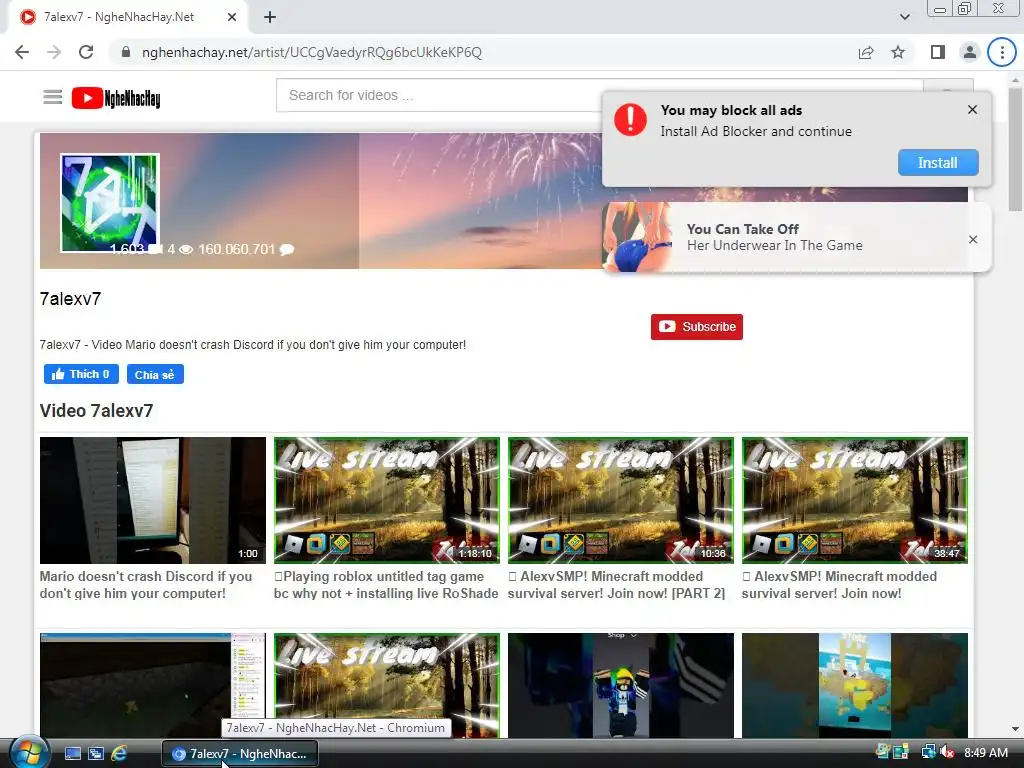Click the Show Desktop taskbar icon
1024x768 pixels.
pyautogui.click(x=72, y=754)
